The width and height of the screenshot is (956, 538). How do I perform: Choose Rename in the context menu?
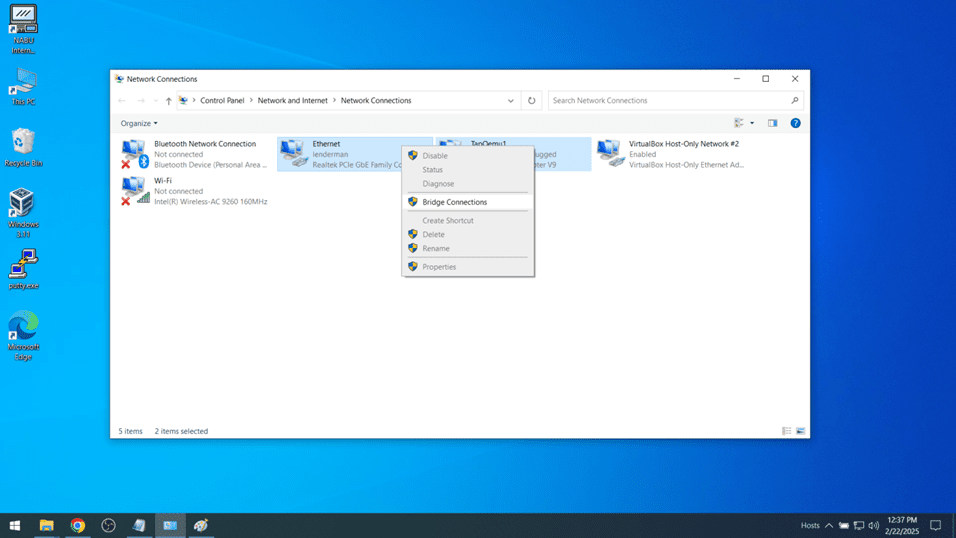[x=468, y=248]
